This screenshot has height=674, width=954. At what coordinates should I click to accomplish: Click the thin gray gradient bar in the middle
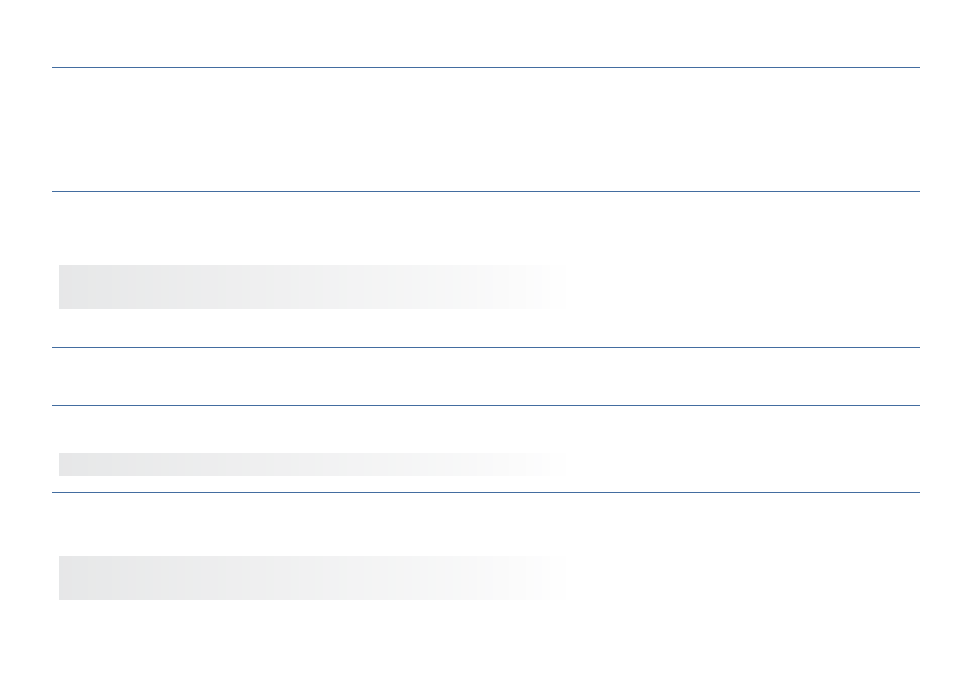pyautogui.click(x=313, y=464)
